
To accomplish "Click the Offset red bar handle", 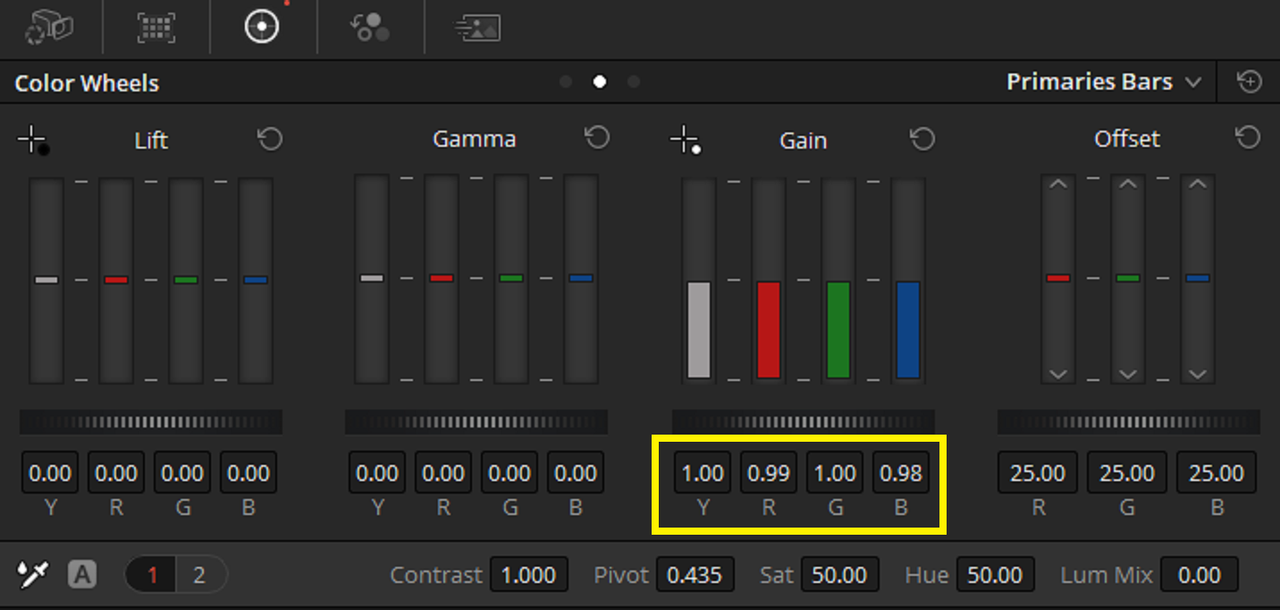I will click(x=1058, y=278).
